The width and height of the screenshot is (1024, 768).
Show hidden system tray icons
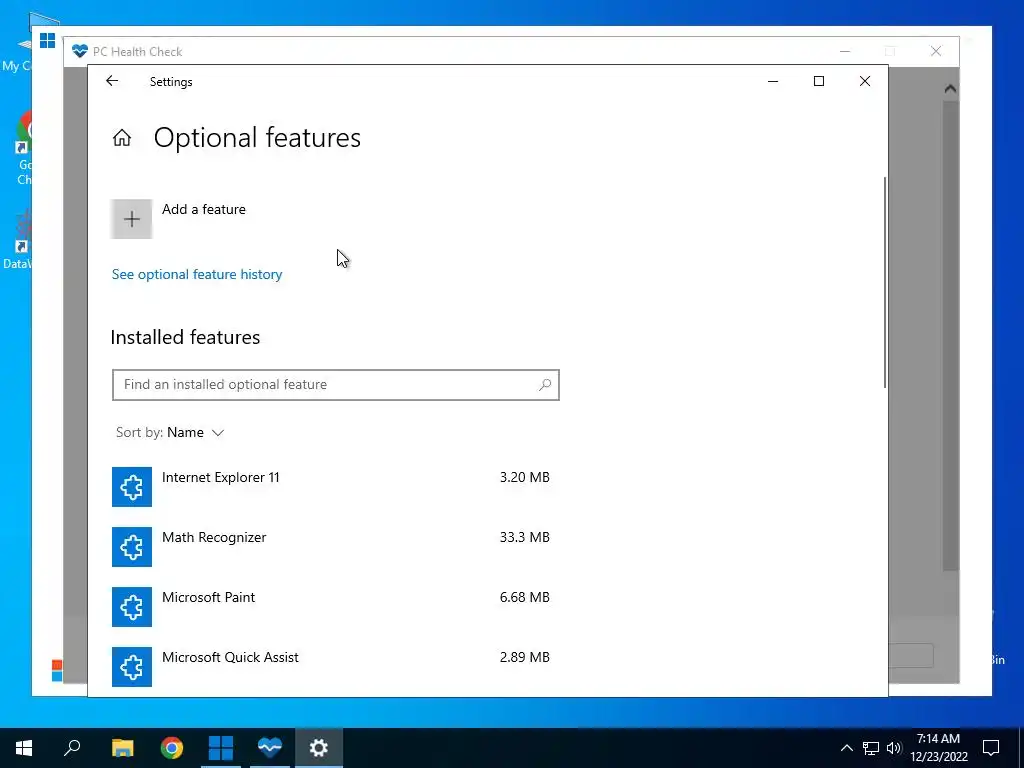(x=846, y=748)
